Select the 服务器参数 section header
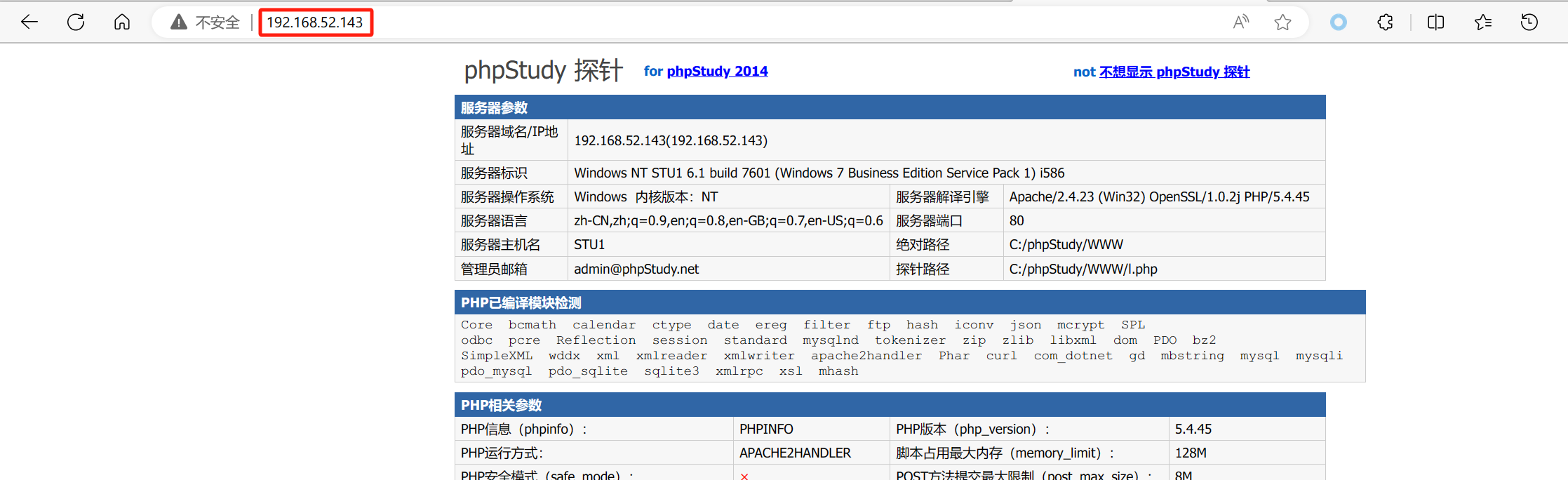 (890, 107)
